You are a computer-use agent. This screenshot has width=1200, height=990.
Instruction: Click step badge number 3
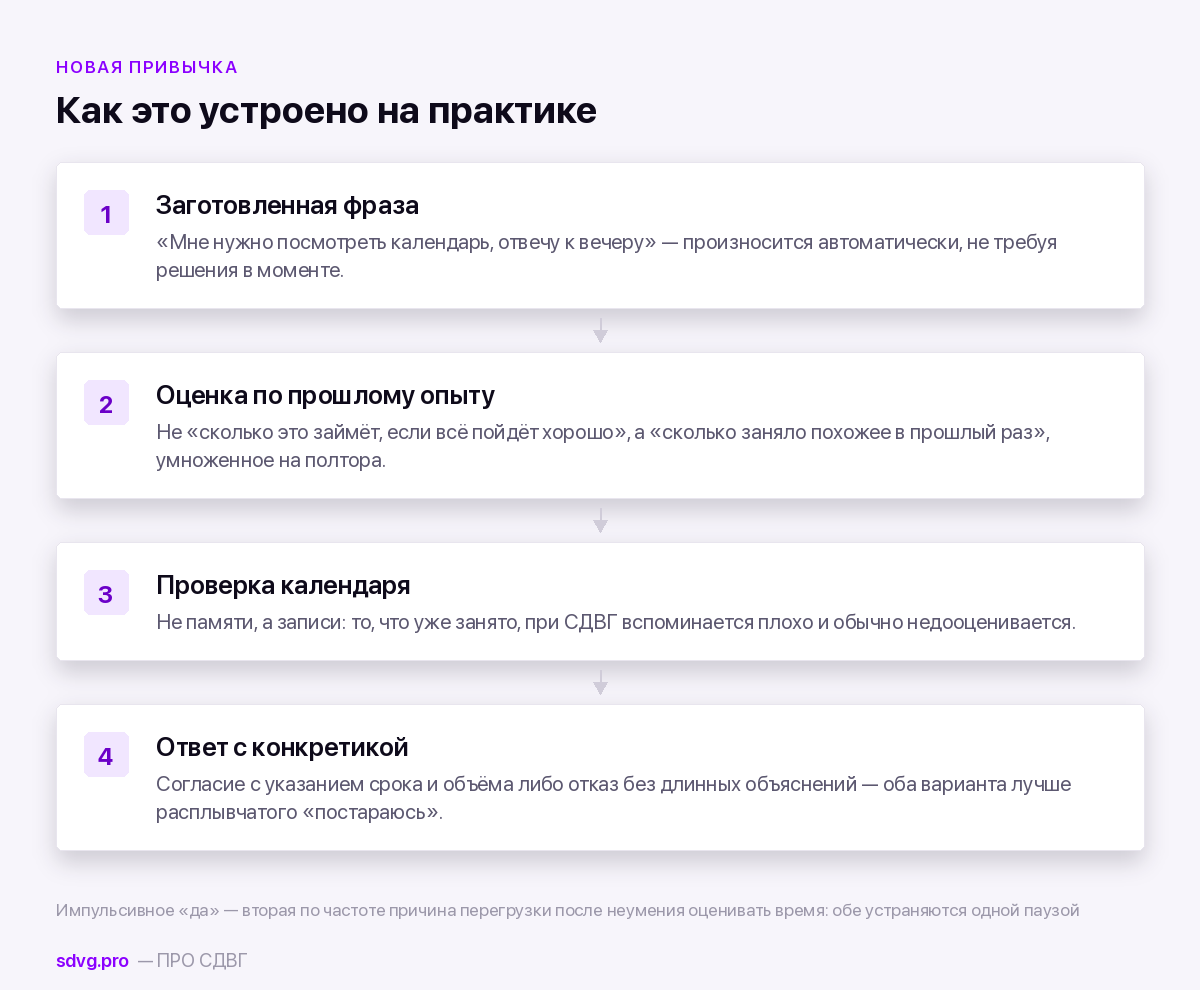coord(106,593)
